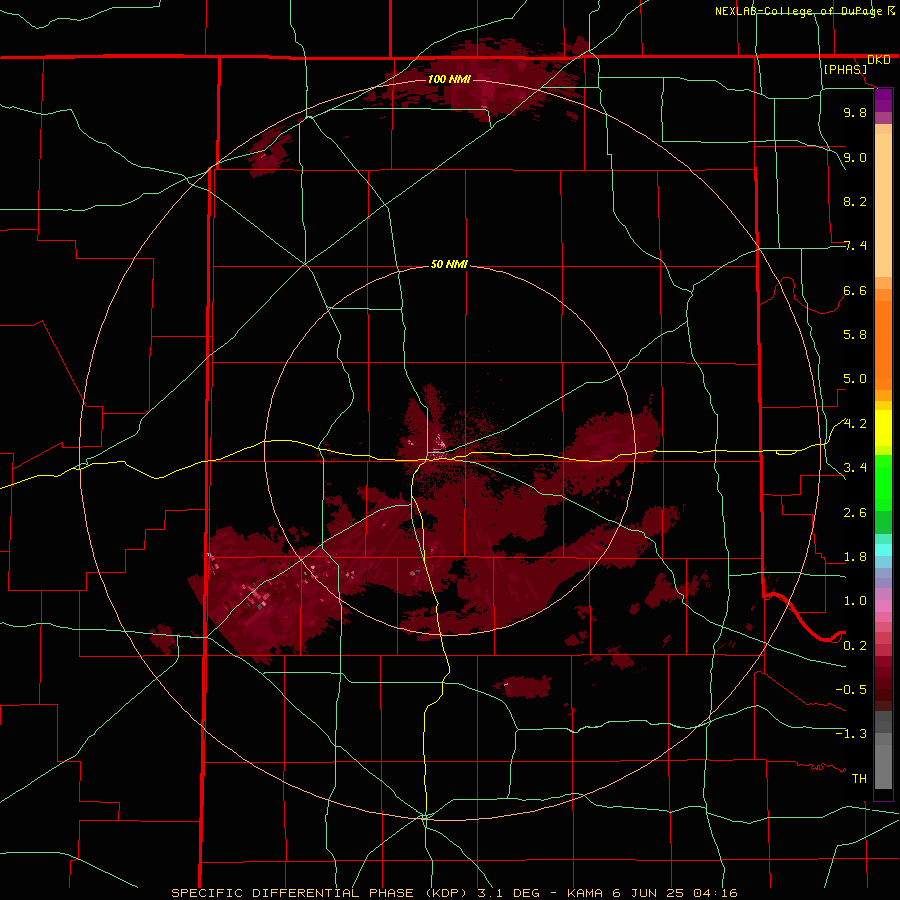
Task: Click the 1.8 scale value
Action: pyautogui.click(x=855, y=557)
